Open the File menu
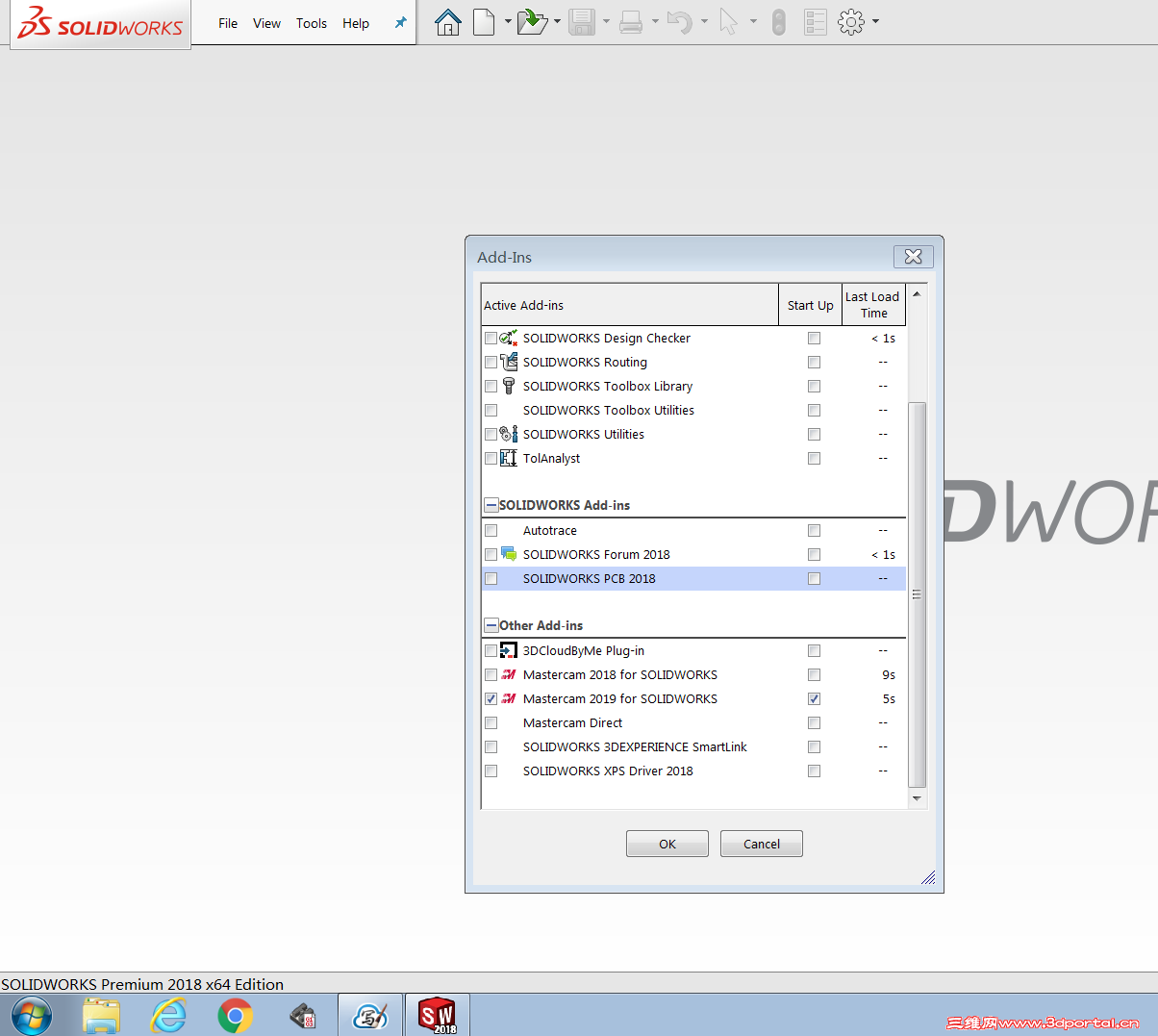The image size is (1158, 1036). pos(228,23)
